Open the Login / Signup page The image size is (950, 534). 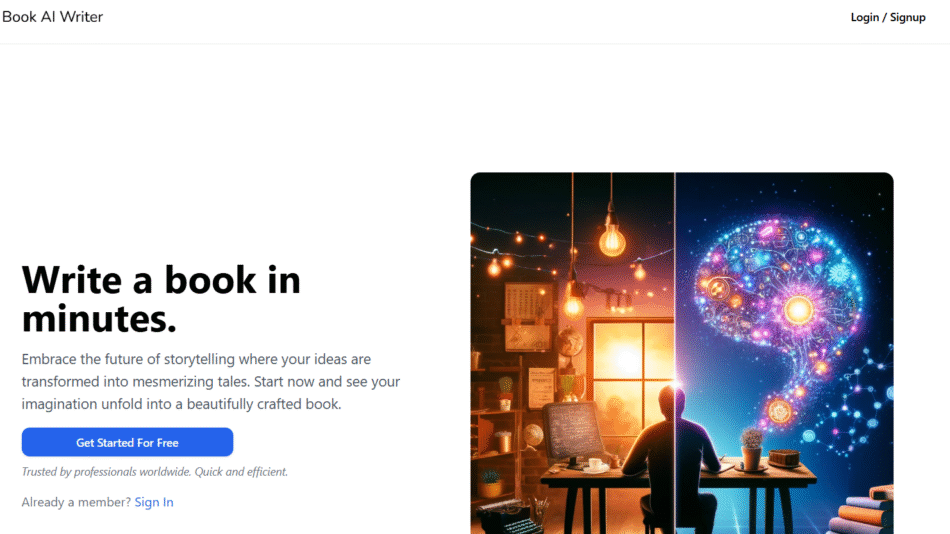click(888, 17)
